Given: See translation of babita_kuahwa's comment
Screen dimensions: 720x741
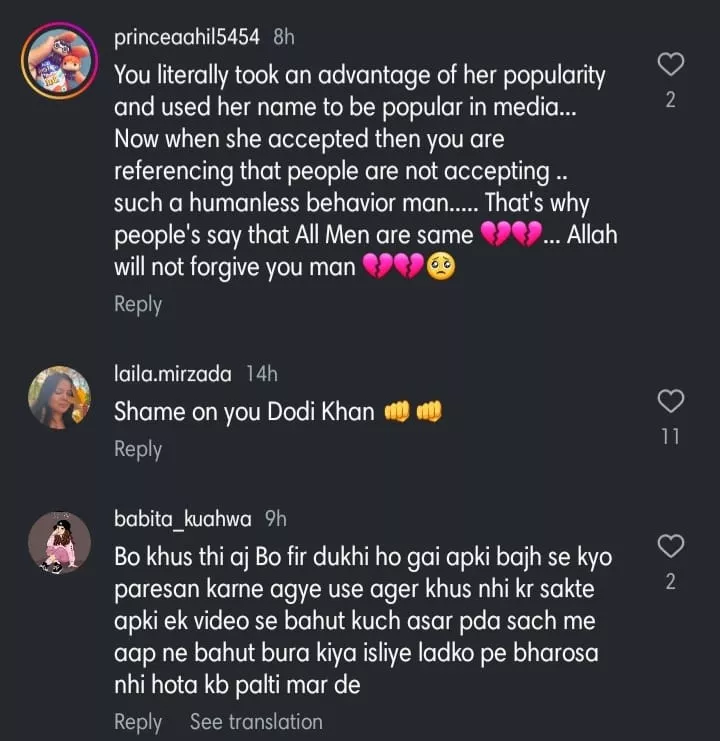Looking at the screenshot, I should [256, 721].
